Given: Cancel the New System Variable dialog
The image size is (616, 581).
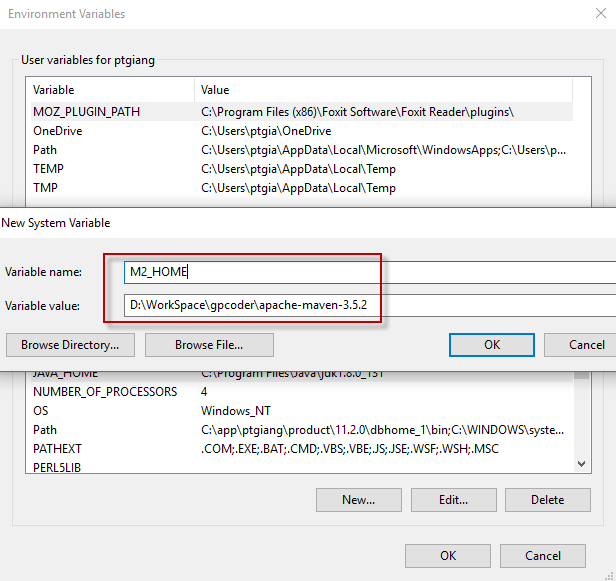Looking at the screenshot, I should tap(585, 344).
